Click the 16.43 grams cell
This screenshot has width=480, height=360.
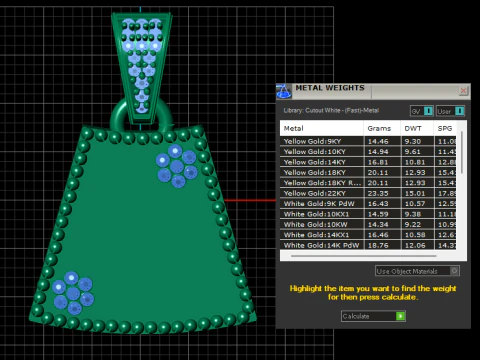click(x=382, y=204)
